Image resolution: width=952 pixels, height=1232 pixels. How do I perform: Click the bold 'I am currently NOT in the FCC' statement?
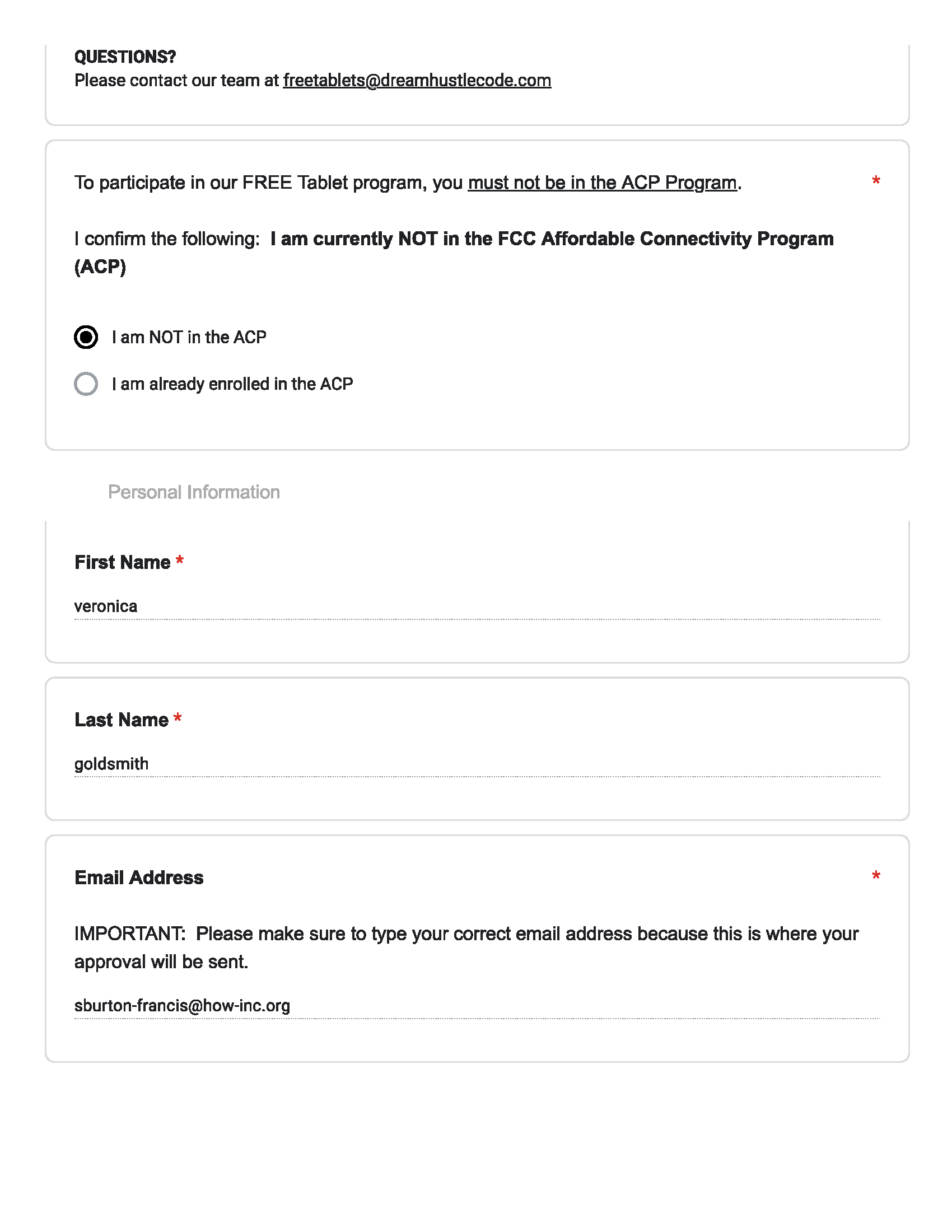point(454,253)
